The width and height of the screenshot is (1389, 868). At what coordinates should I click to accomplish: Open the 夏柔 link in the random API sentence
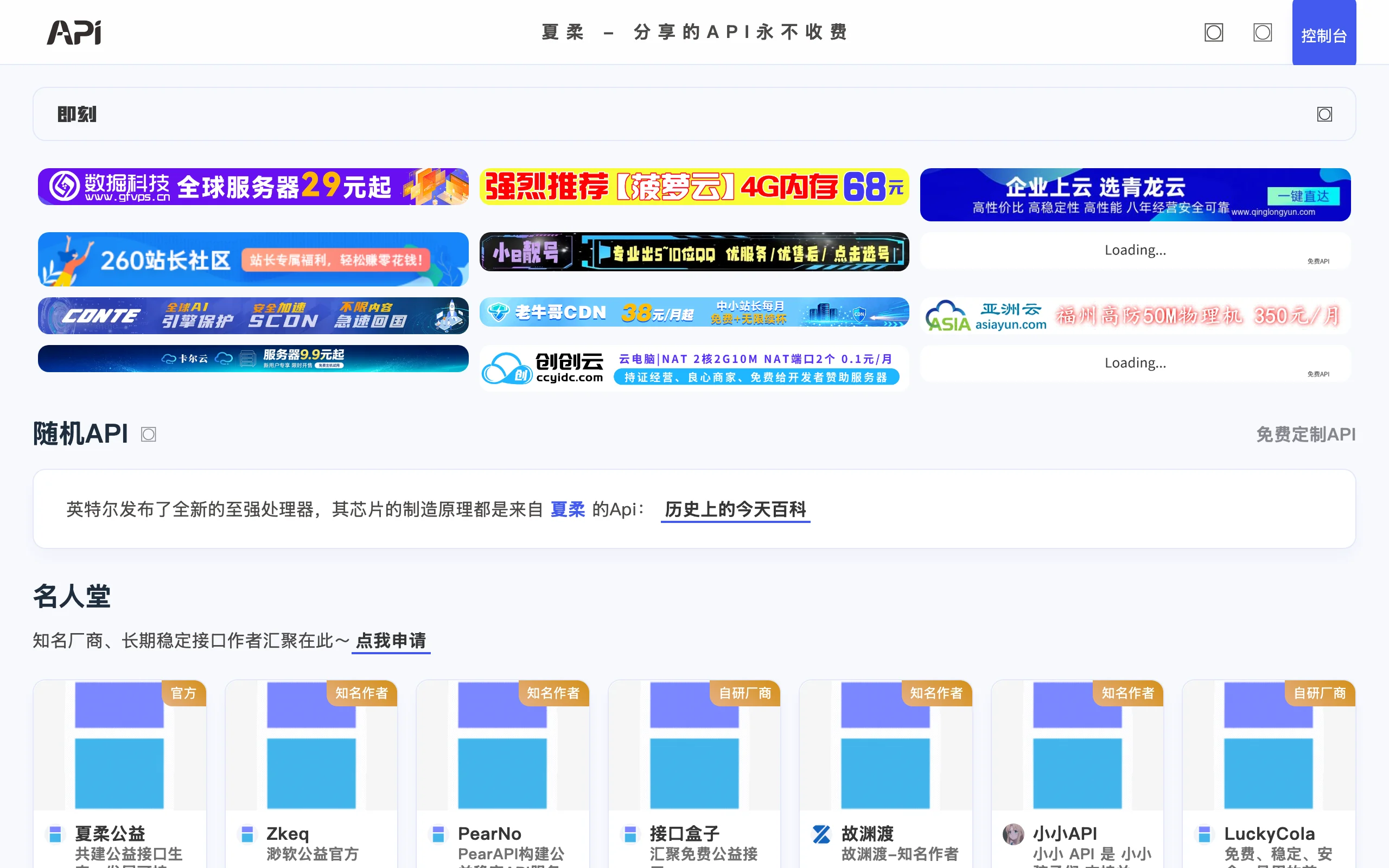(568, 509)
